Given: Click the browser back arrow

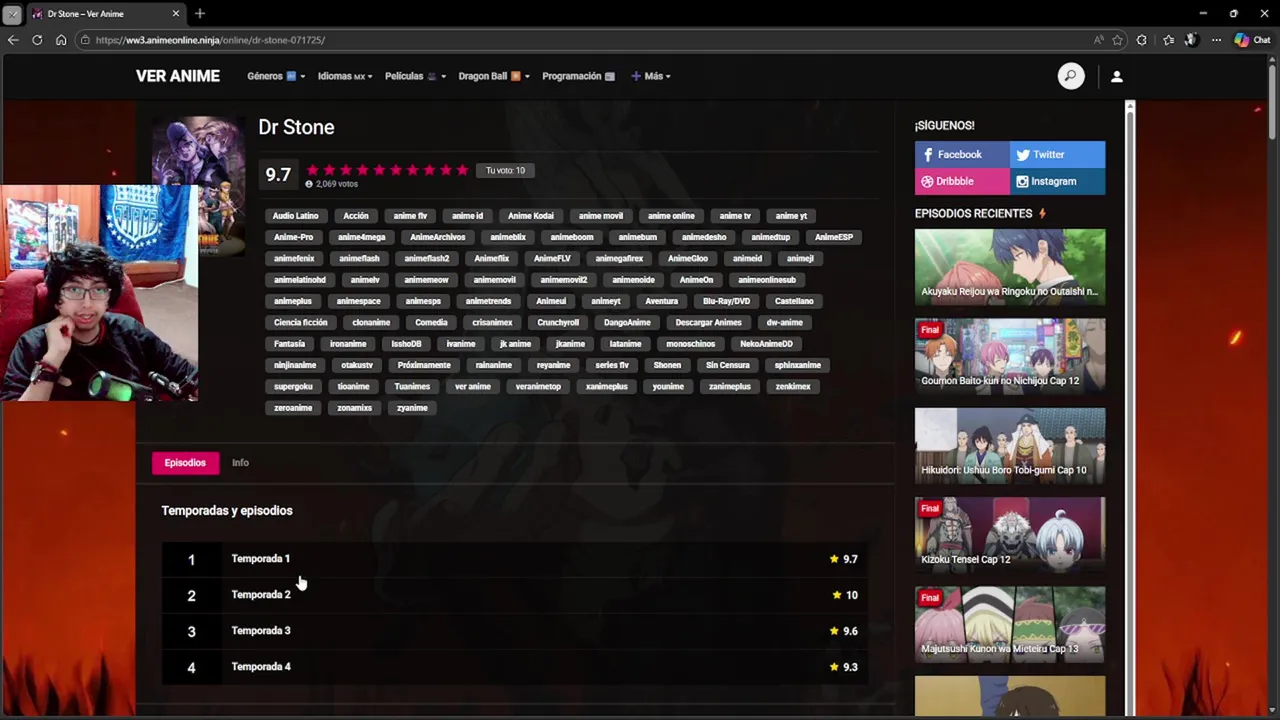Looking at the screenshot, I should [13, 40].
